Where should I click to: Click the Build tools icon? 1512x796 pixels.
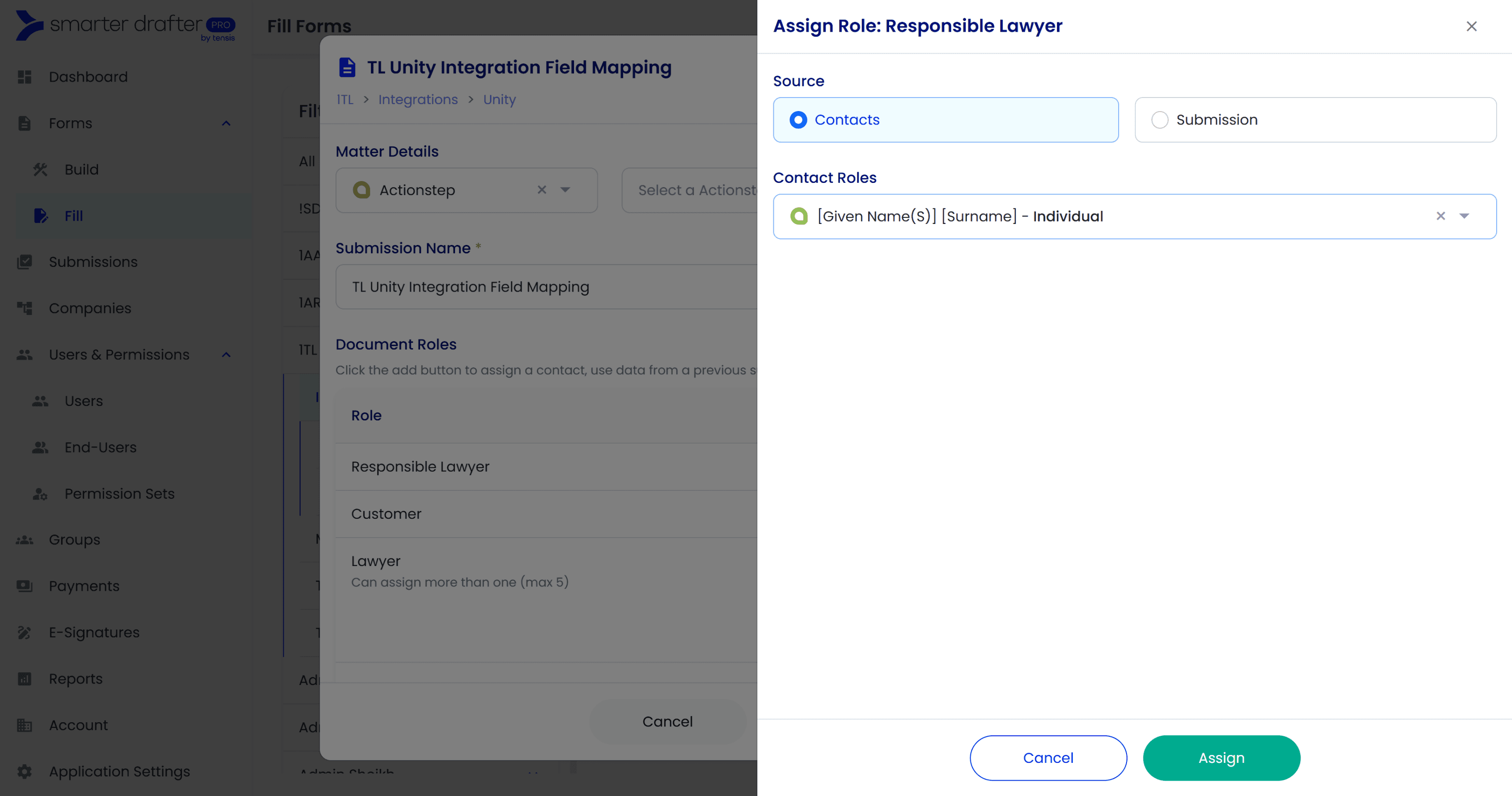tap(40, 170)
